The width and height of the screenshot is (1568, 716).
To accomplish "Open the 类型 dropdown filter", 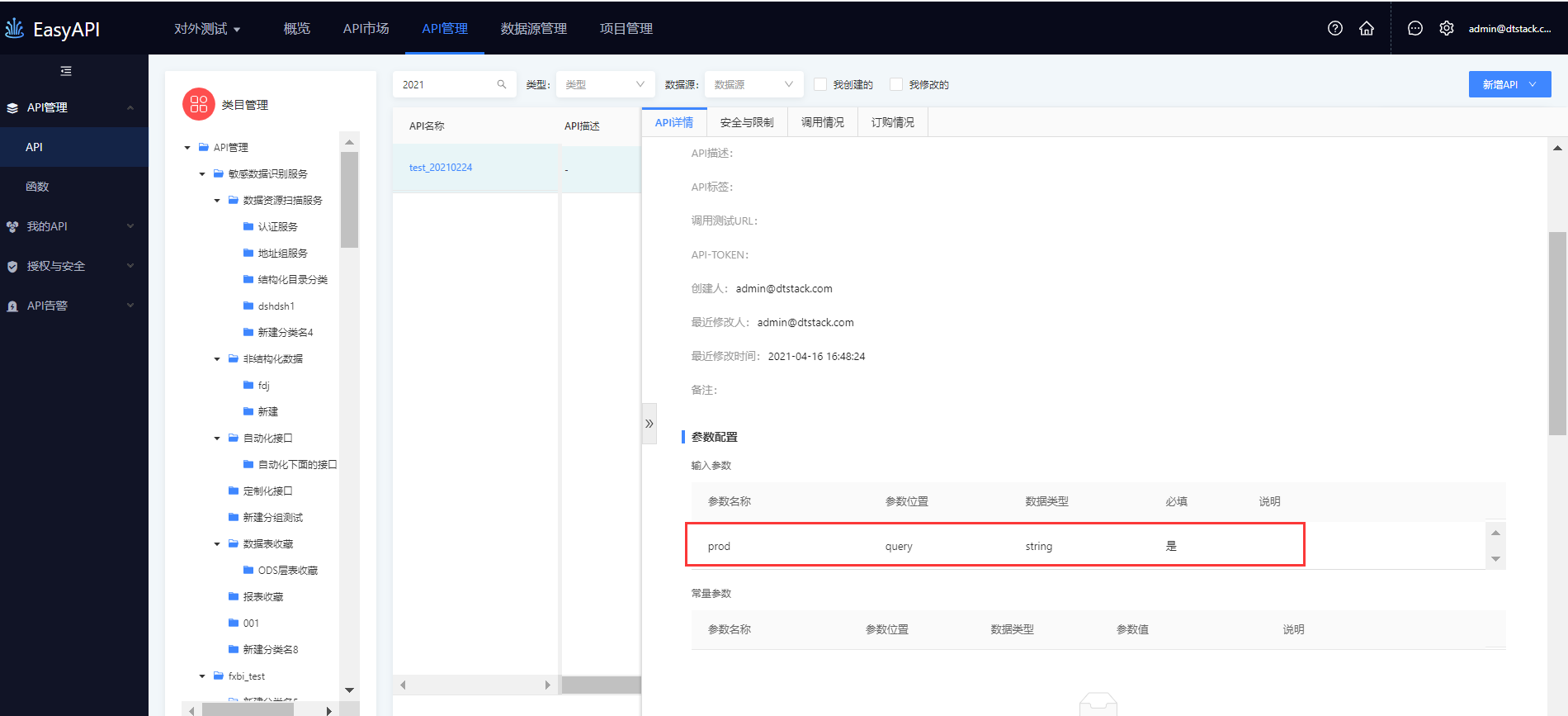I will pyautogui.click(x=605, y=84).
